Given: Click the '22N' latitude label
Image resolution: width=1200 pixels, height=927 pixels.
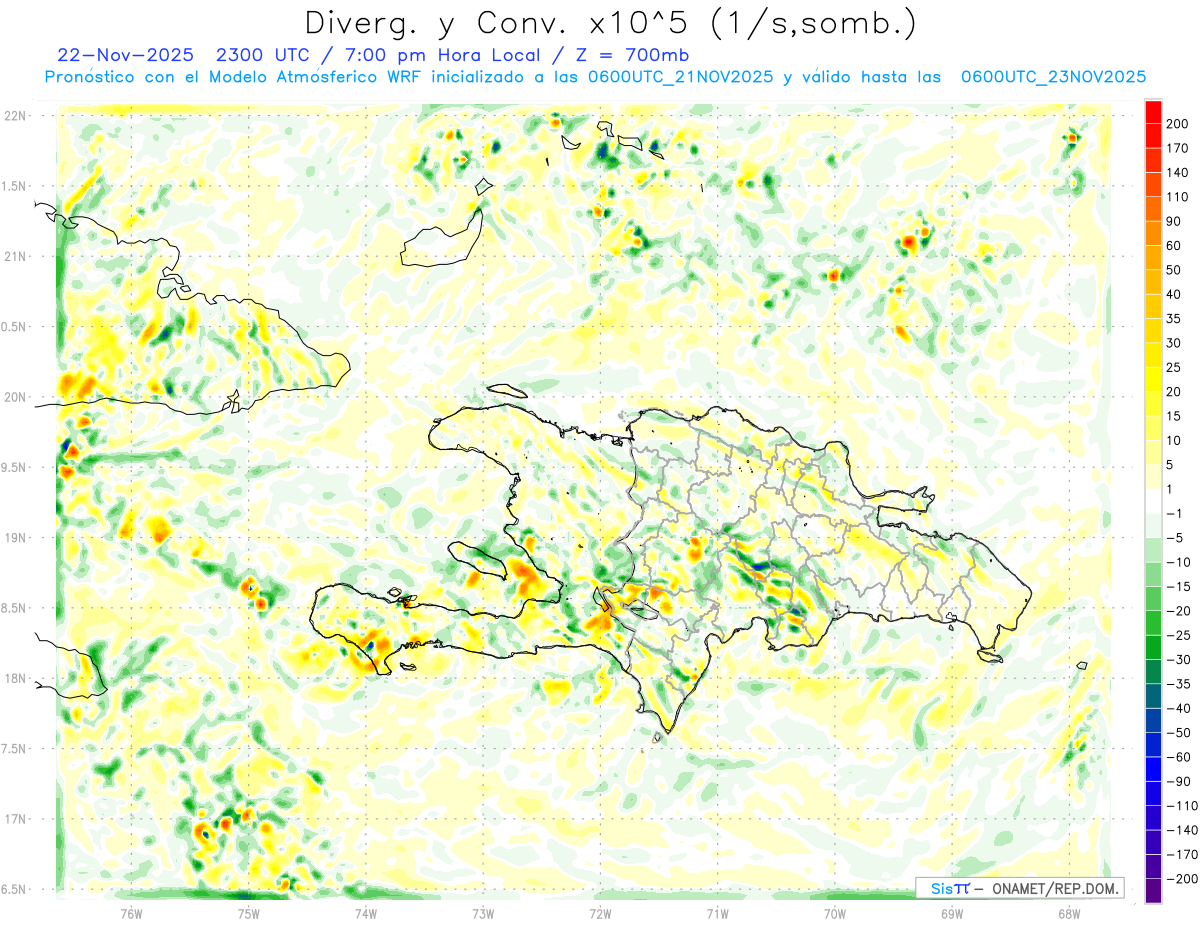Looking at the screenshot, I should pyautogui.click(x=16, y=116).
